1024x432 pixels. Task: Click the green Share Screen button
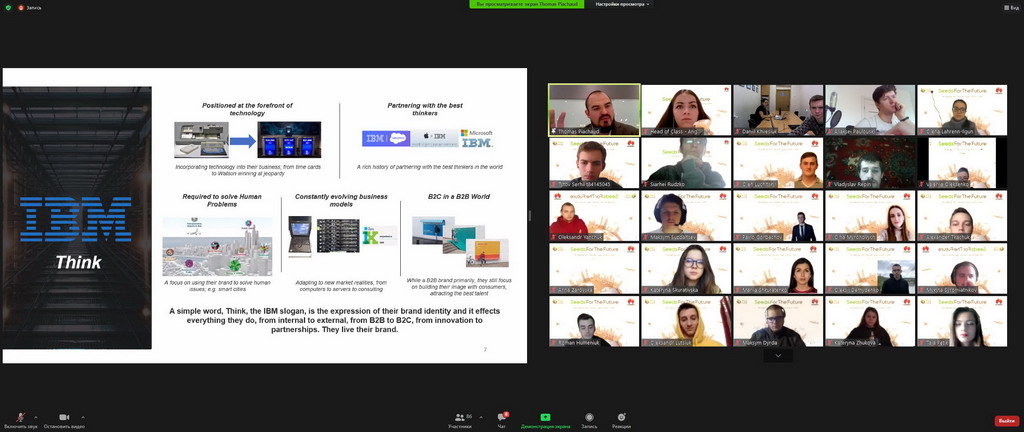click(545, 419)
